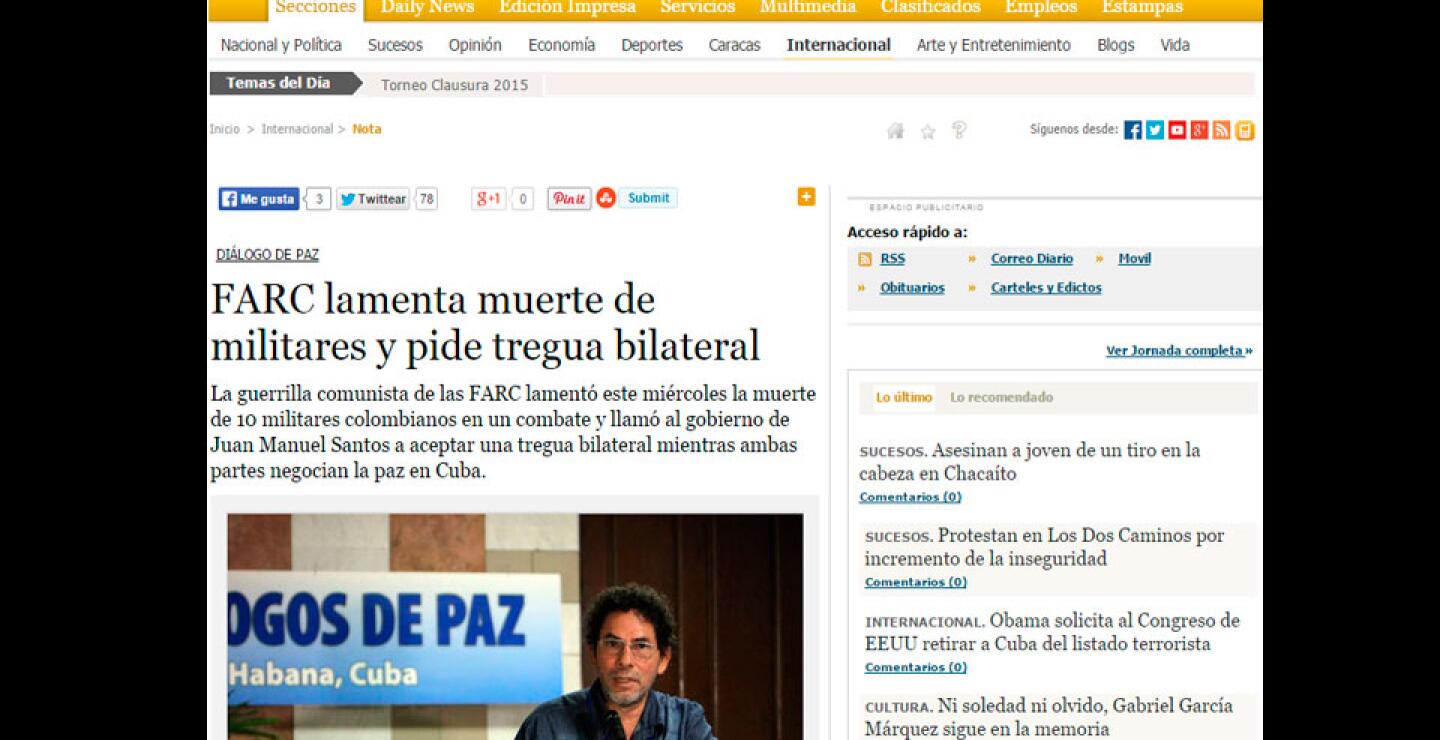The height and width of the screenshot is (740, 1440).
Task: Go to Arte y Entretenimiento section
Action: 994,45
